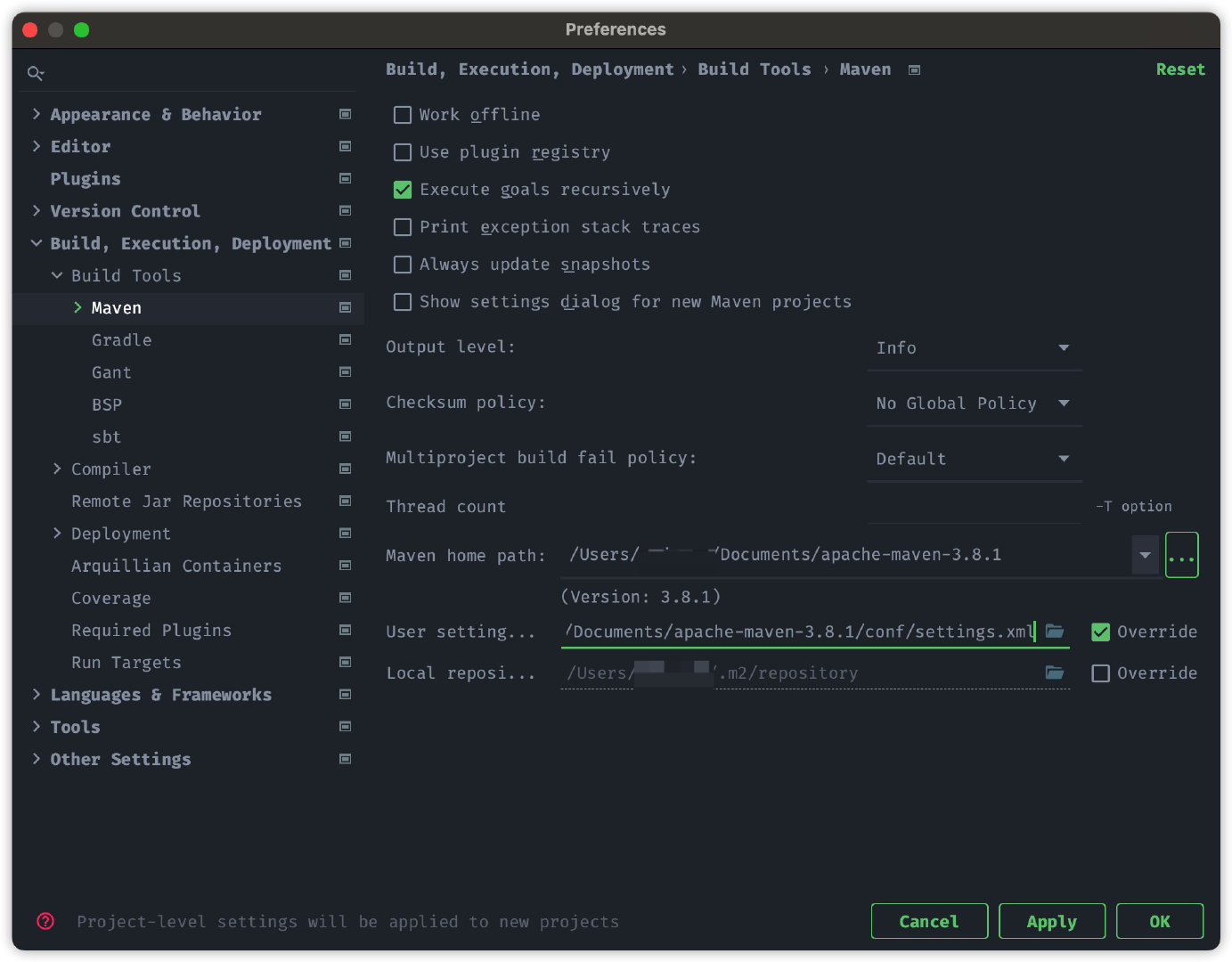Select Remote Jar Repositories in sidebar
The width and height of the screenshot is (1232, 962).
tap(186, 501)
